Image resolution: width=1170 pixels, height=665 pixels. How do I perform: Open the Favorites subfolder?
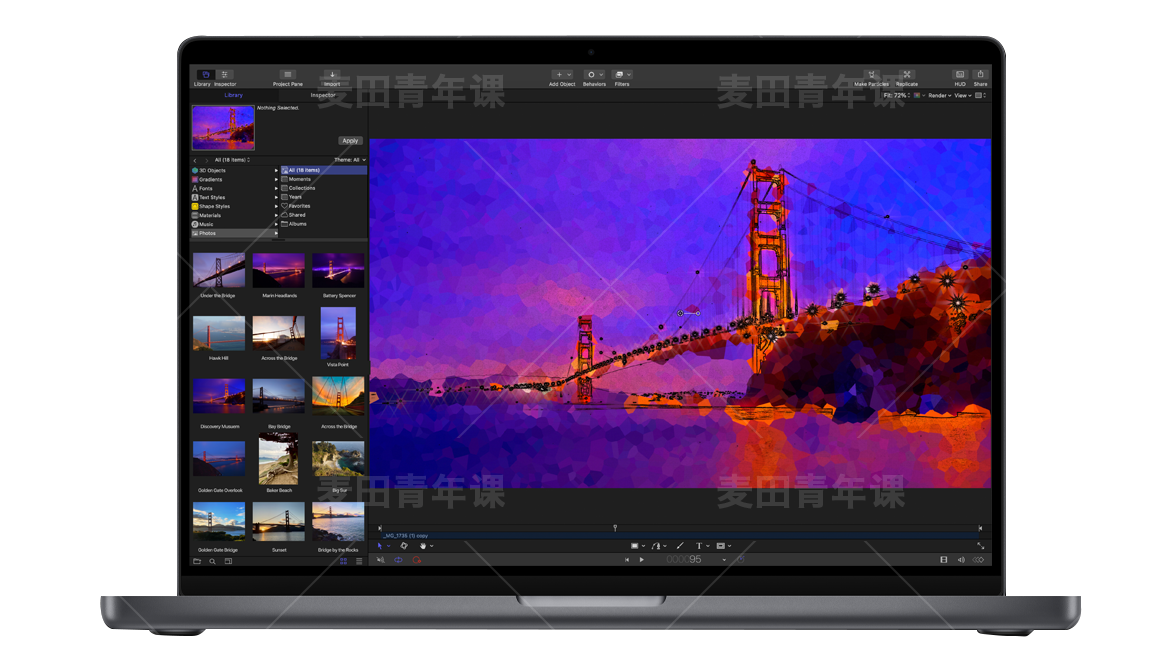pyautogui.click(x=323, y=206)
